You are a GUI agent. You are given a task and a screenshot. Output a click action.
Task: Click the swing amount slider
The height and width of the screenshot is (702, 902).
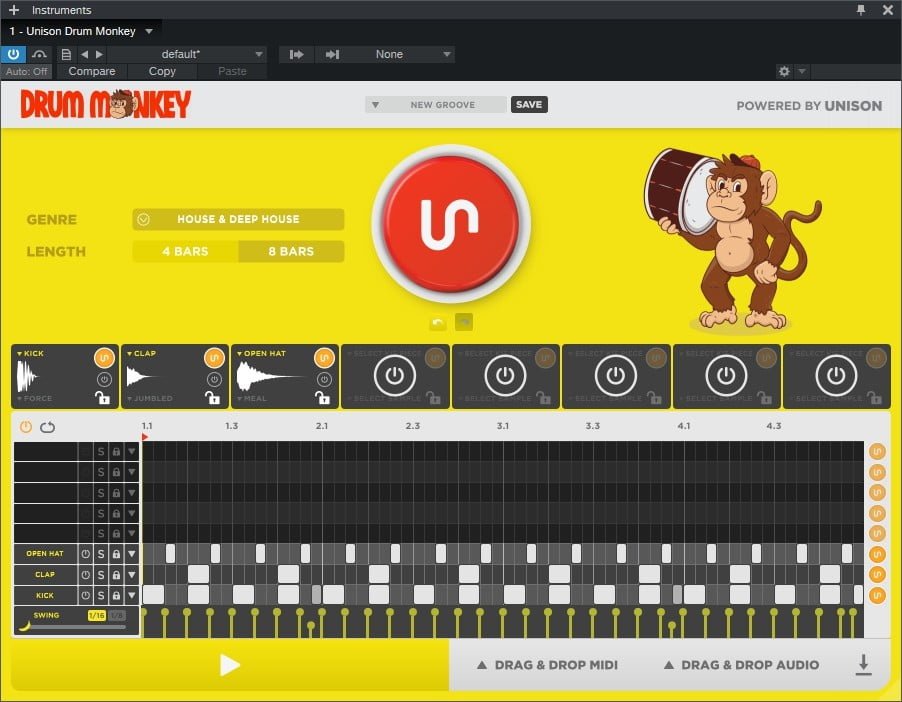click(x=72, y=627)
